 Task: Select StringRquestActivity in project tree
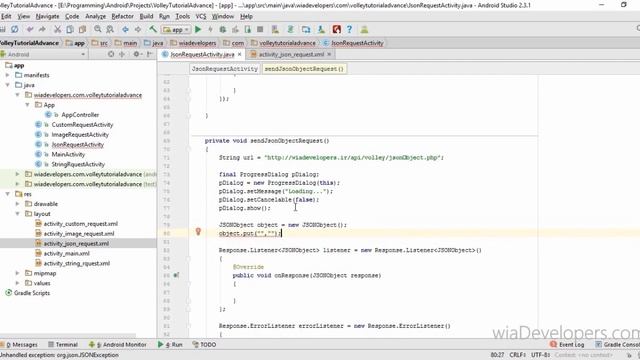[x=78, y=164]
